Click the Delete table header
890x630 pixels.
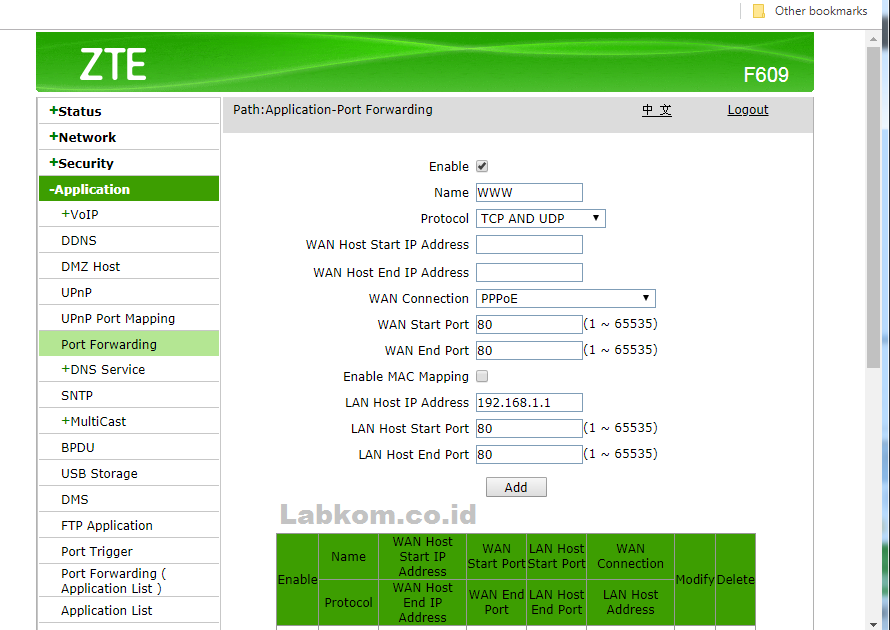click(x=736, y=579)
